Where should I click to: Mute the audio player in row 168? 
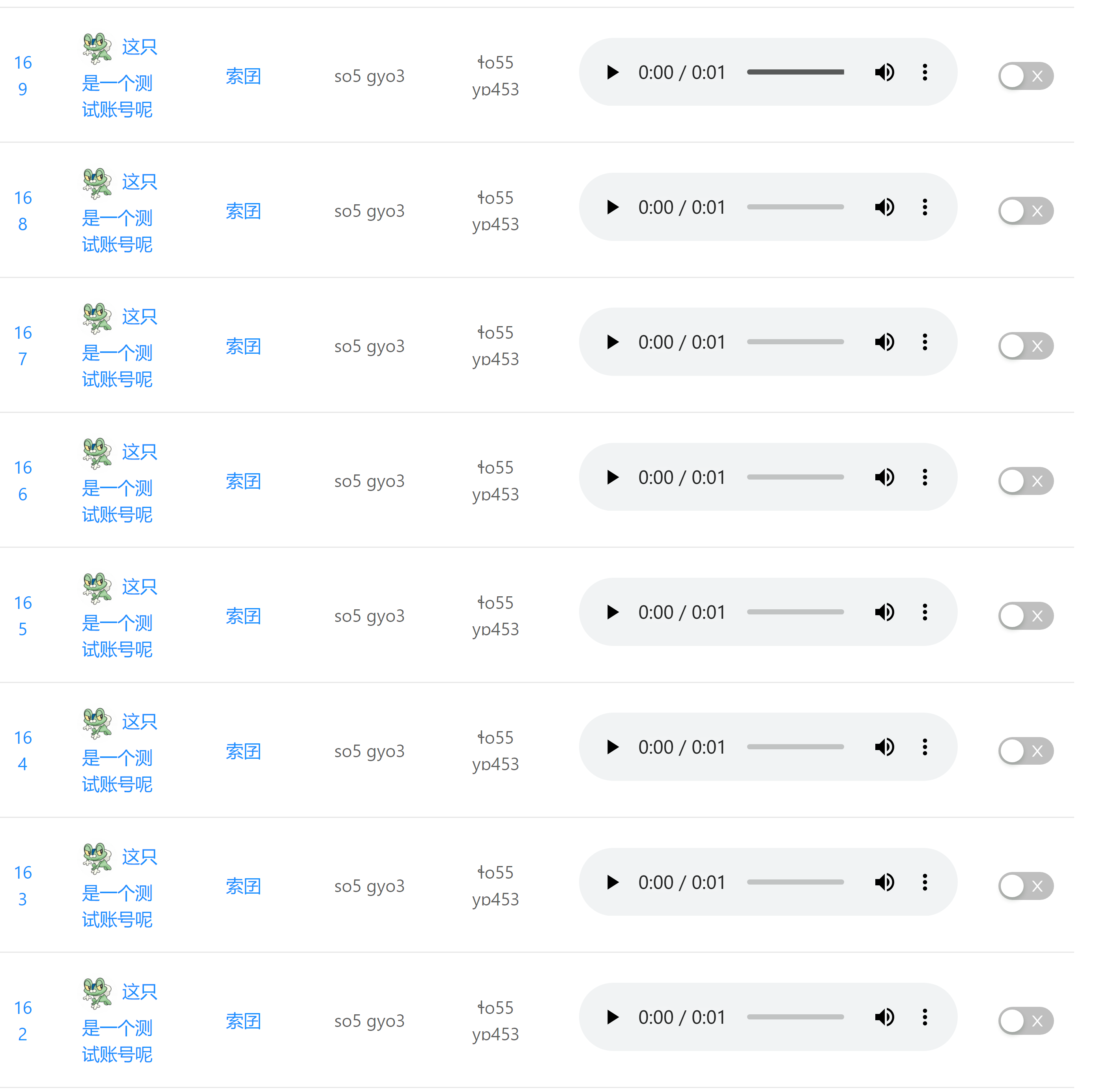pyautogui.click(x=884, y=207)
